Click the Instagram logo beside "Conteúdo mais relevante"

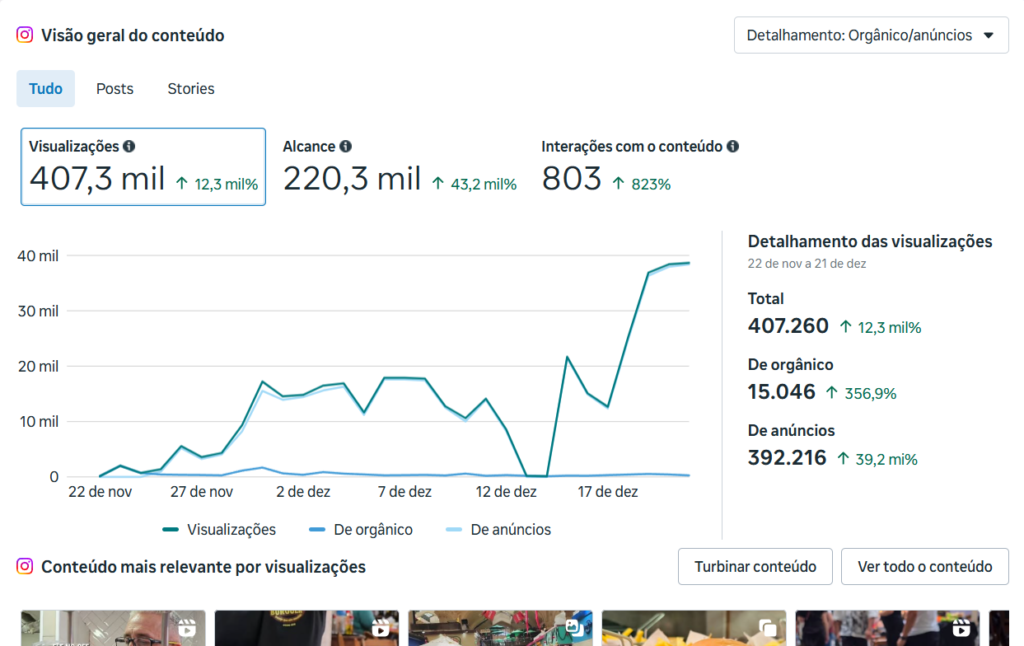tap(25, 566)
